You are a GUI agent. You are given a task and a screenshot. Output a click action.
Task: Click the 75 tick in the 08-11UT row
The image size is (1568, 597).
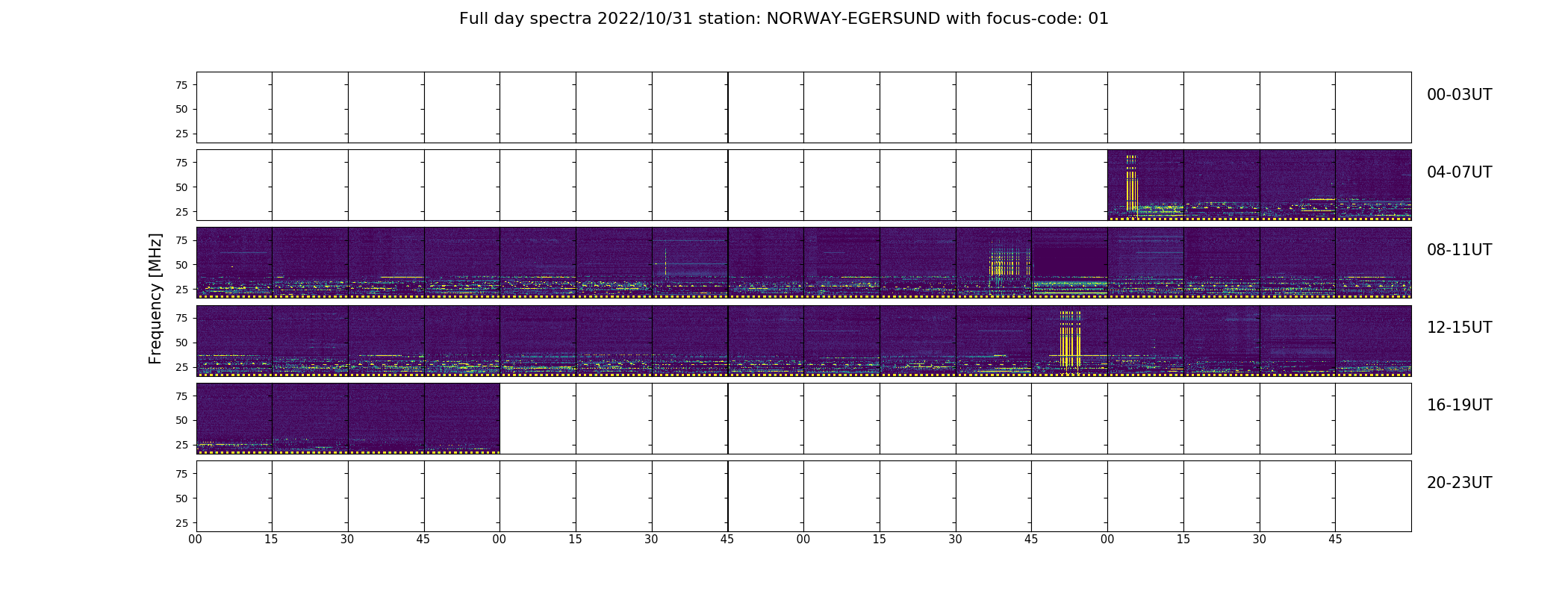pyautogui.click(x=181, y=240)
